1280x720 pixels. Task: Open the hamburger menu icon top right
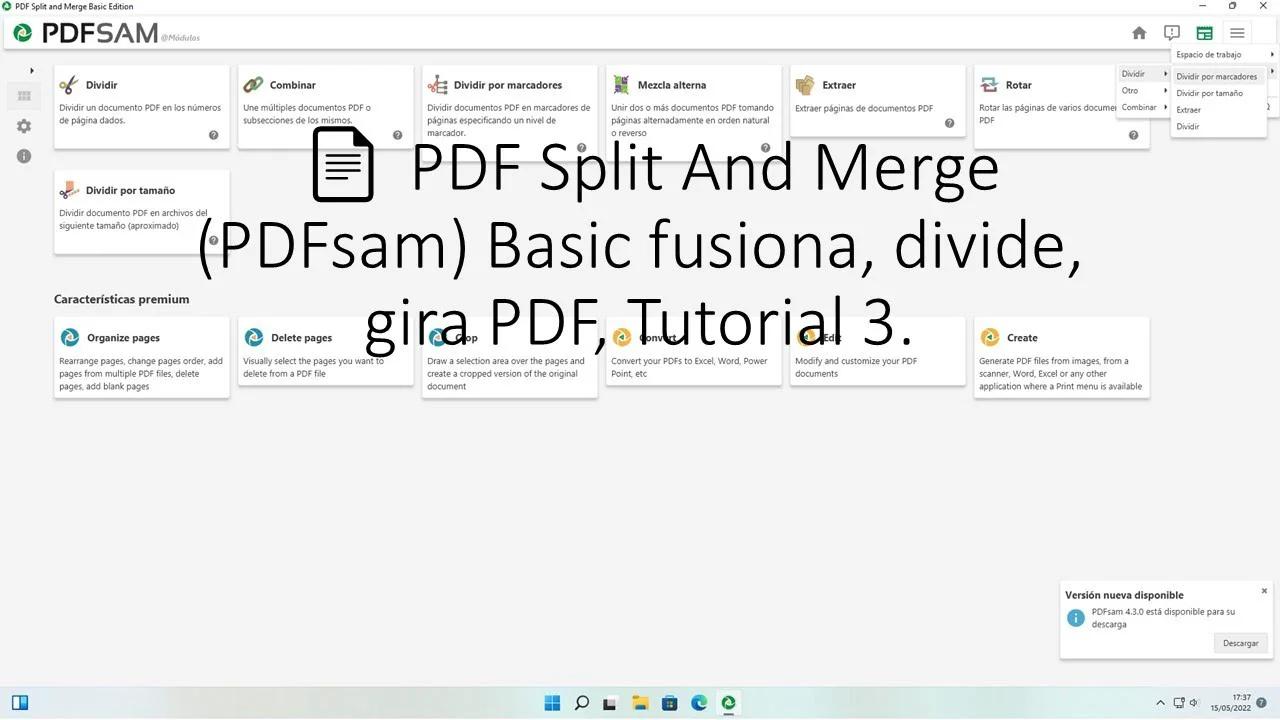click(x=1237, y=33)
